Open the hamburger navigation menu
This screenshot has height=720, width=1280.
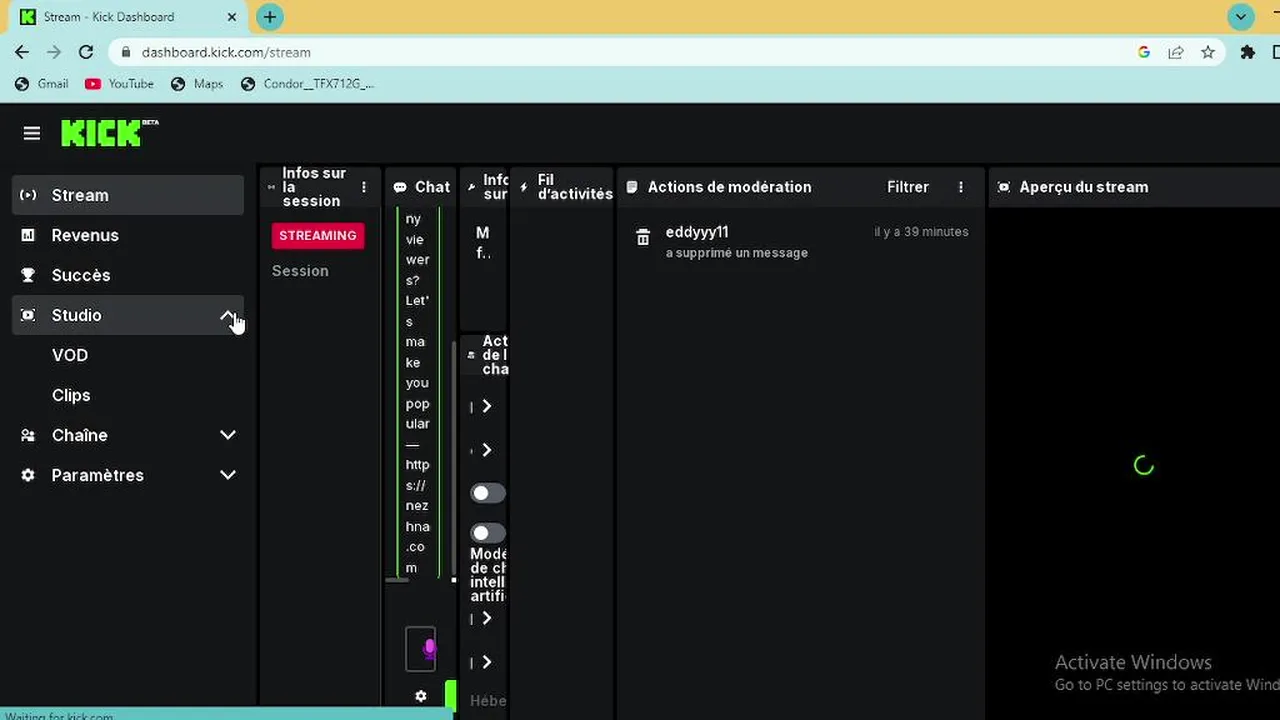32,133
